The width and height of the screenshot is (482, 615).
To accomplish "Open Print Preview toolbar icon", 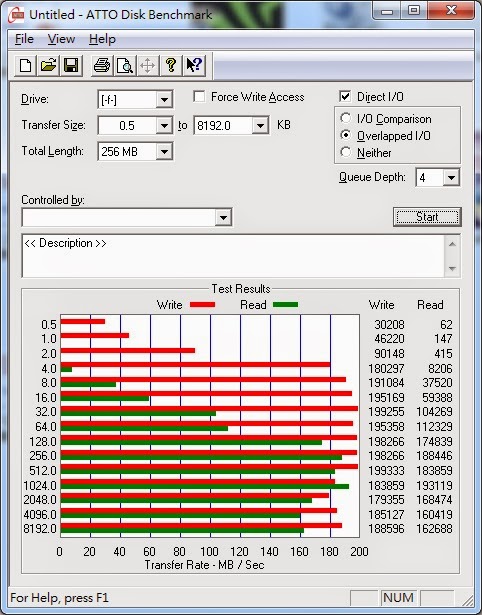I will click(125, 65).
